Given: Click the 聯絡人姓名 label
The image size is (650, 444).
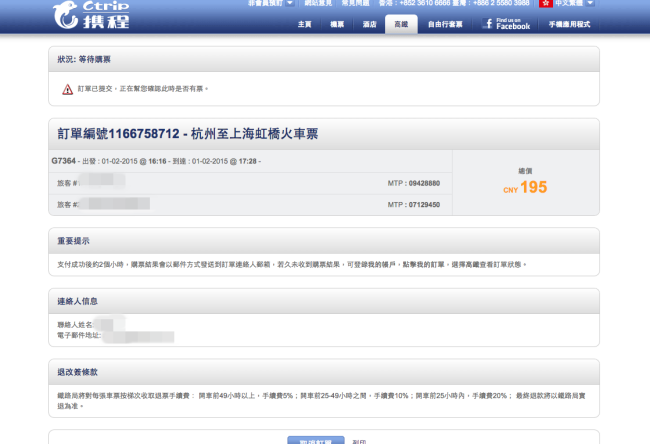Looking at the screenshot, I should click(75, 325).
